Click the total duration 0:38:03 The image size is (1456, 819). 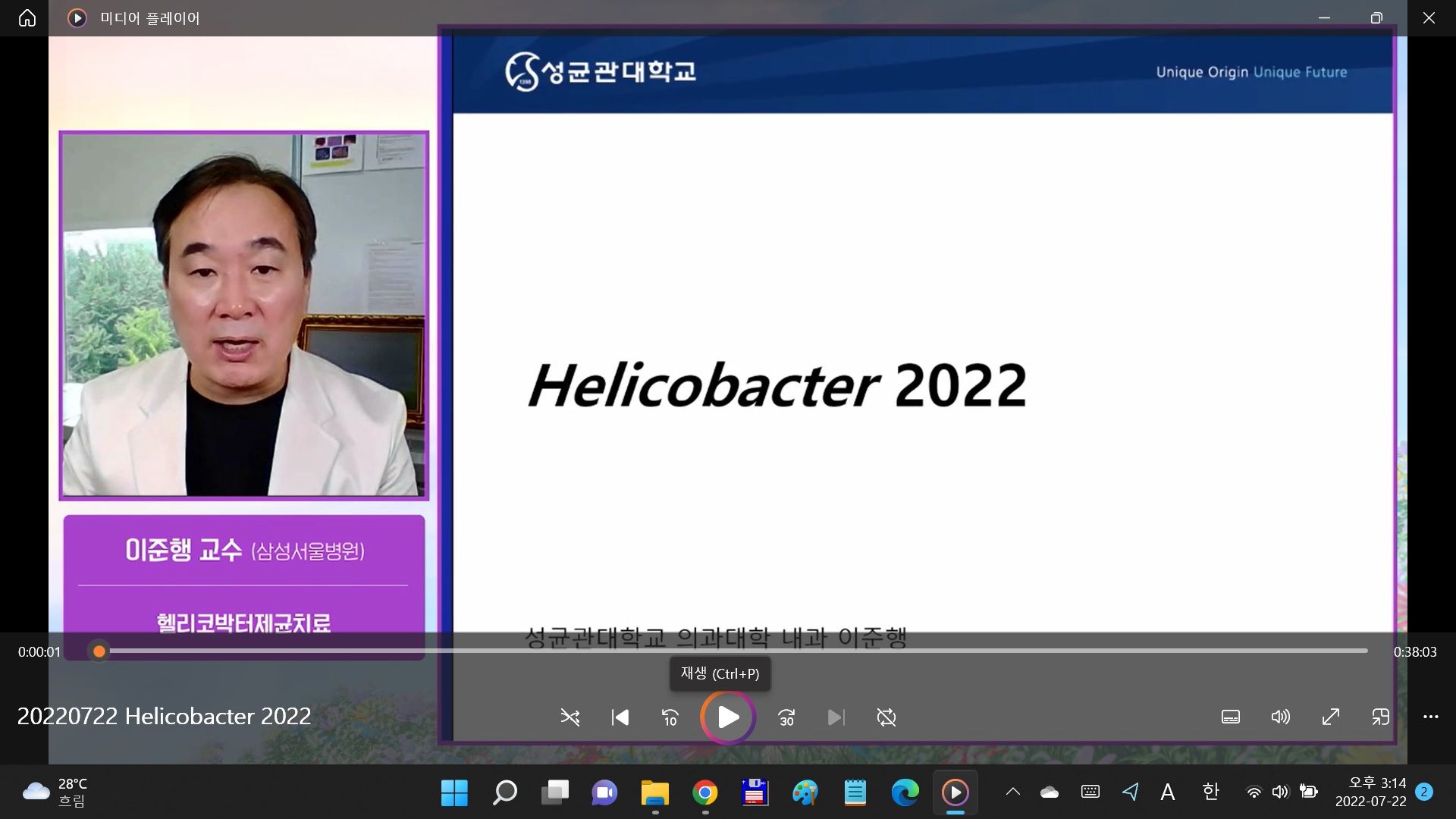click(1415, 651)
